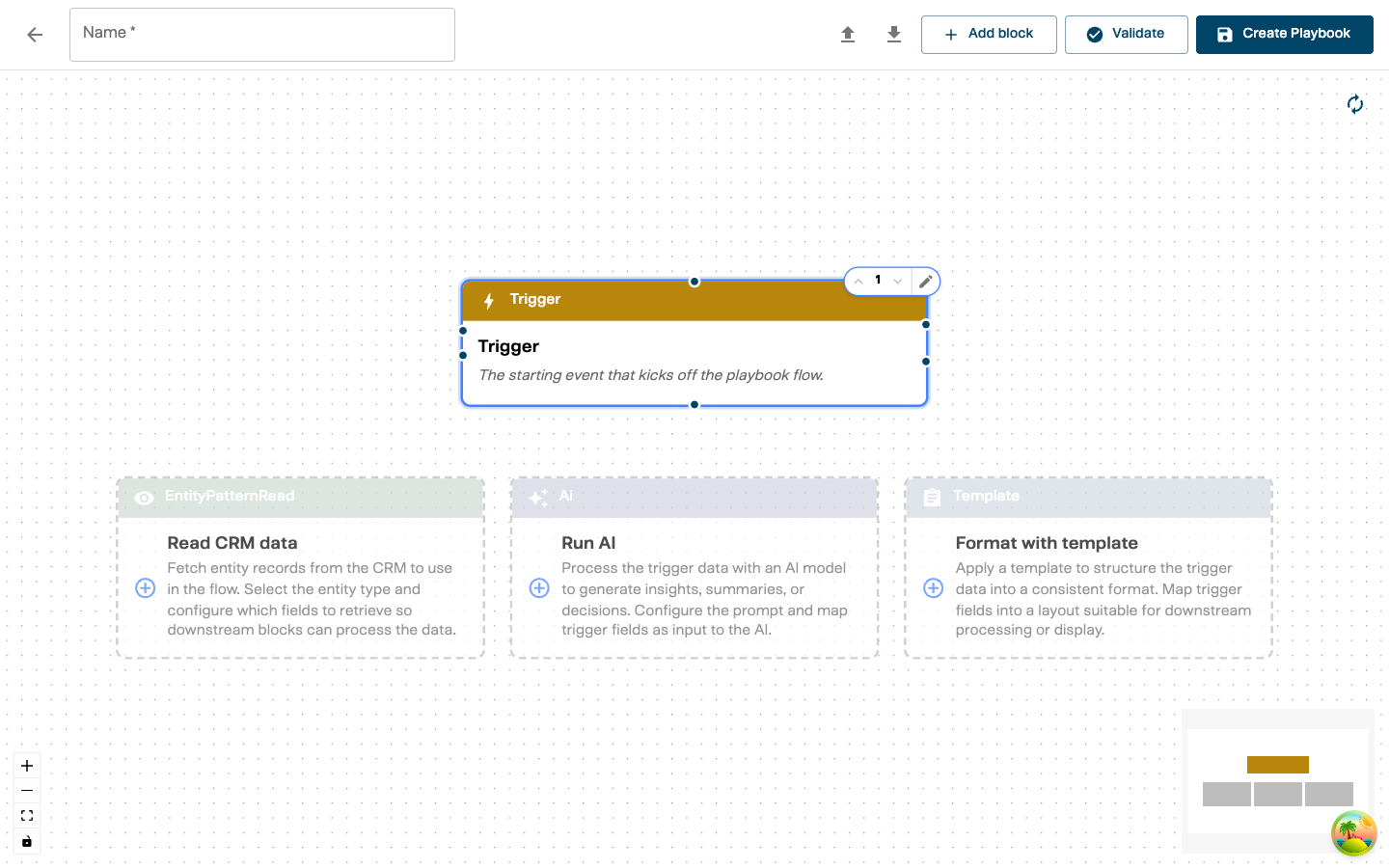Screen dimensions: 1389x868
Task: Zoom in on the canvas
Action: click(27, 766)
